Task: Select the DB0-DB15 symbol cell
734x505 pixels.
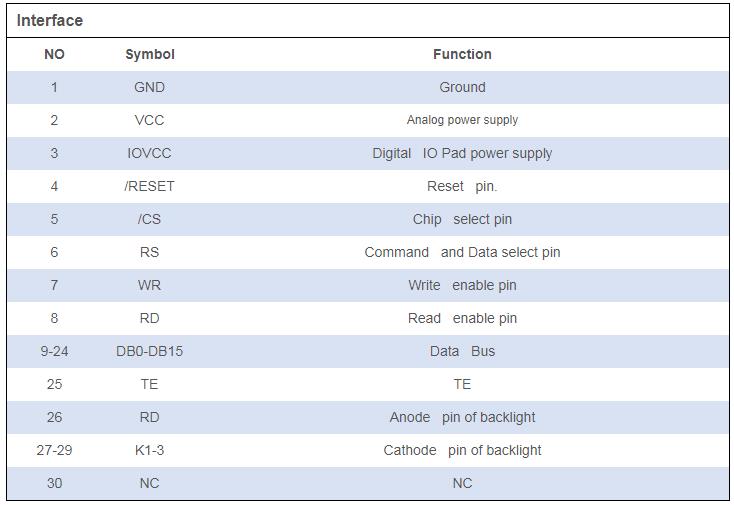Action: coord(149,351)
